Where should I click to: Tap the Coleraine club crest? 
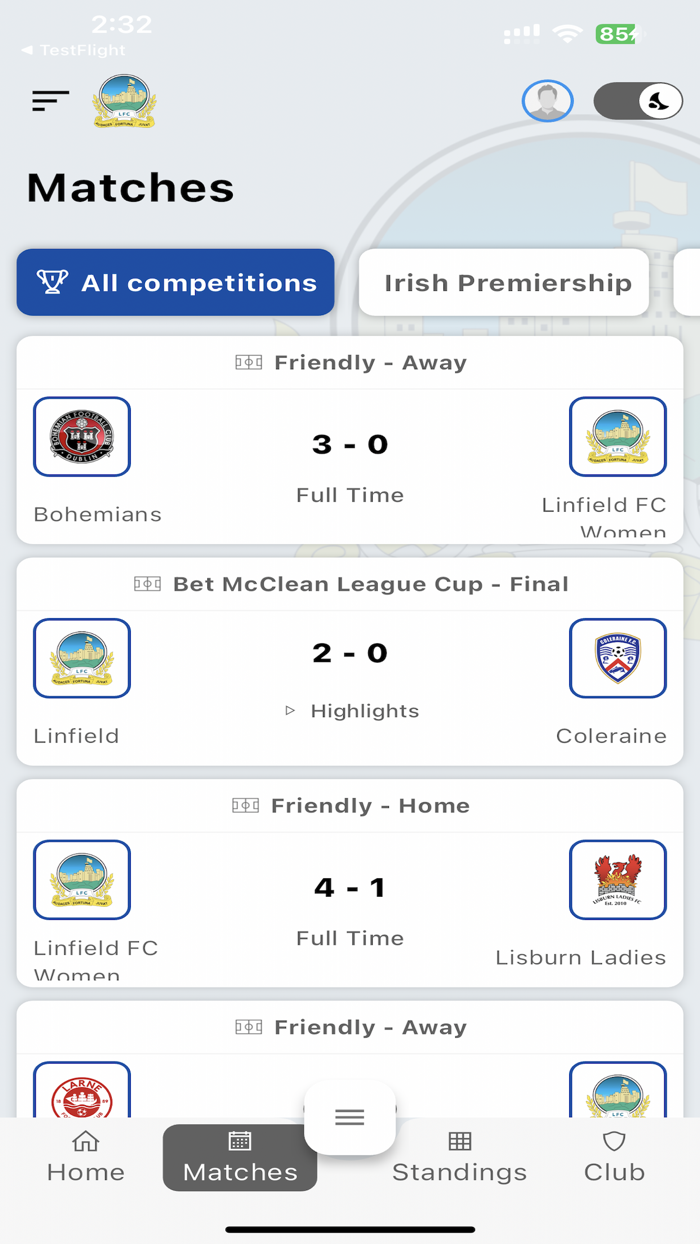coord(618,658)
